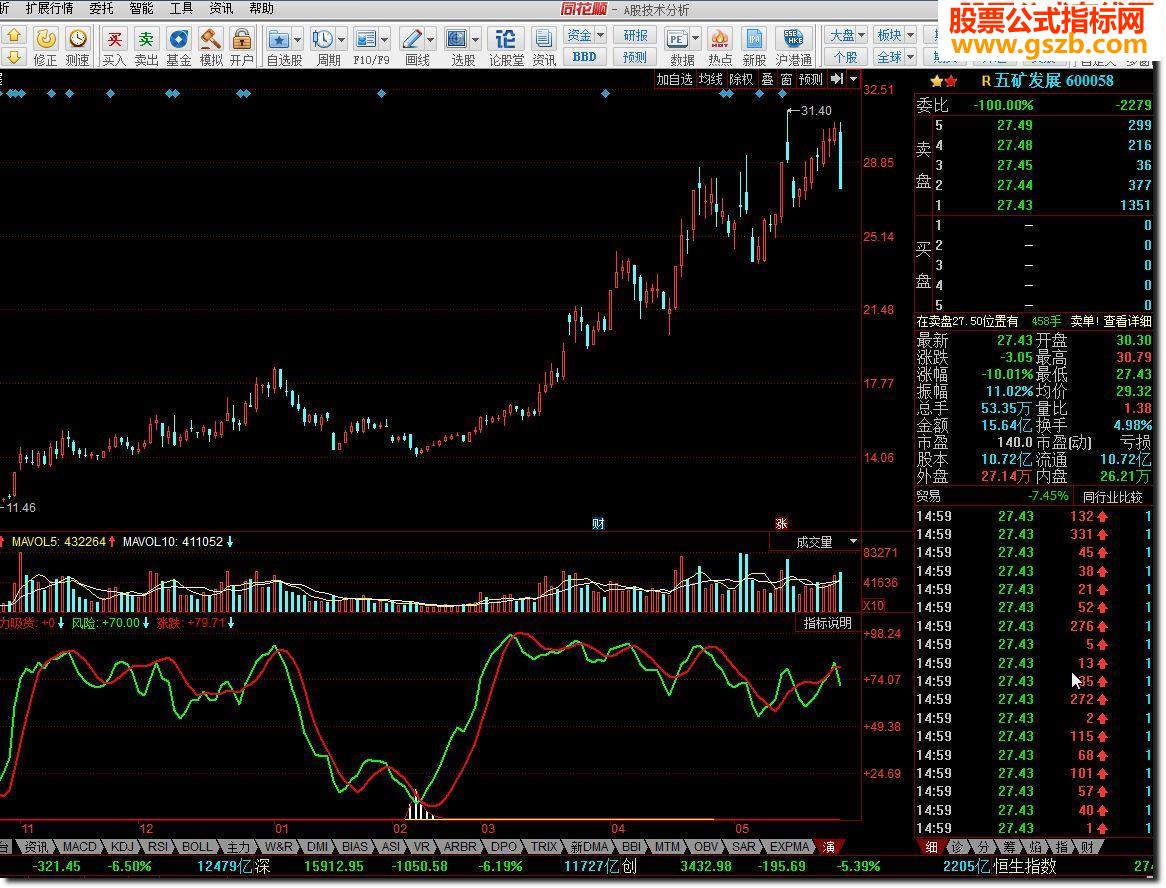
Task: Expand the 自选股 dropdown arrow
Action: [297, 39]
